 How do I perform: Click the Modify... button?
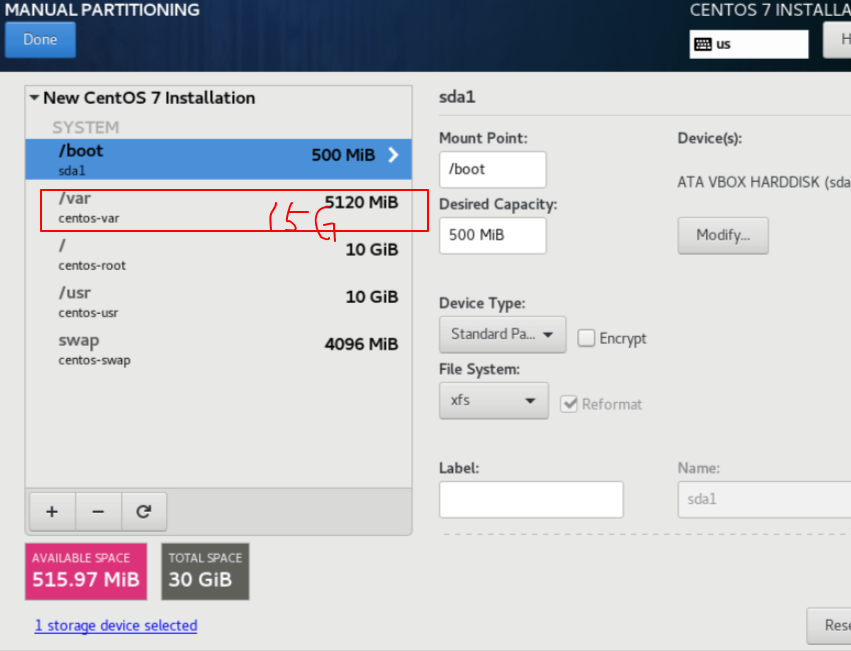pos(723,235)
